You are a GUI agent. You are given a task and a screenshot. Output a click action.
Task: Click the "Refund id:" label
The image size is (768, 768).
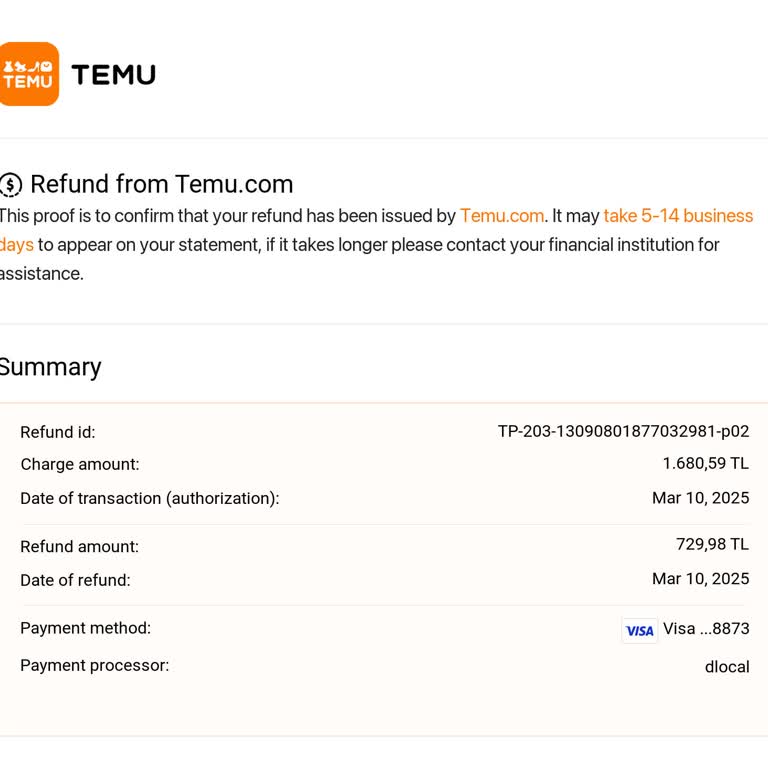58,433
